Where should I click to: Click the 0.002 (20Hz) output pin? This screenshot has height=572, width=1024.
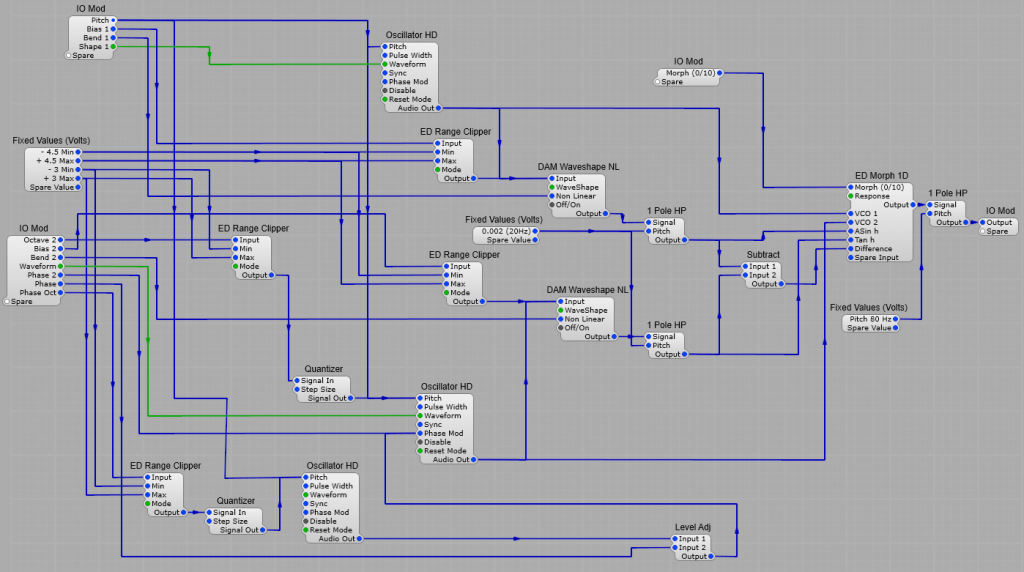535,231
